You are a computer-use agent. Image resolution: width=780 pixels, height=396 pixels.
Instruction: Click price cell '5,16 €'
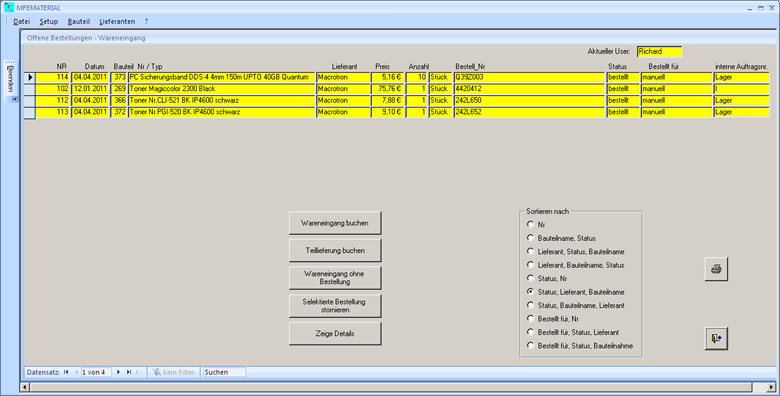click(387, 77)
